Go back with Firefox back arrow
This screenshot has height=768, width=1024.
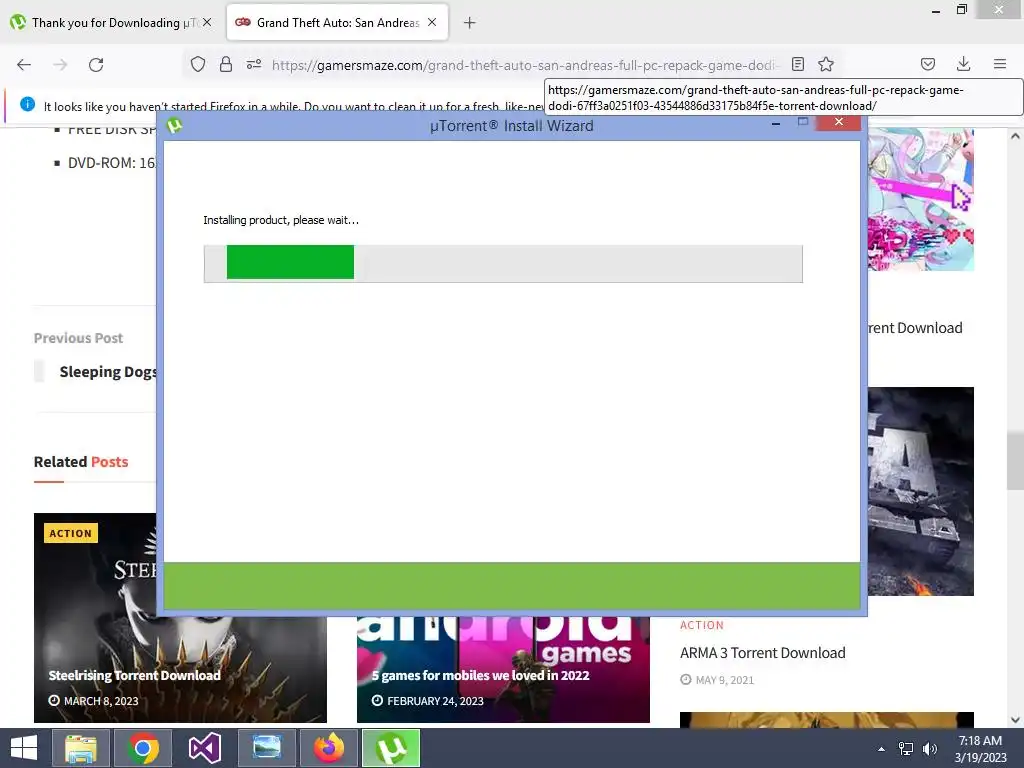(24, 65)
